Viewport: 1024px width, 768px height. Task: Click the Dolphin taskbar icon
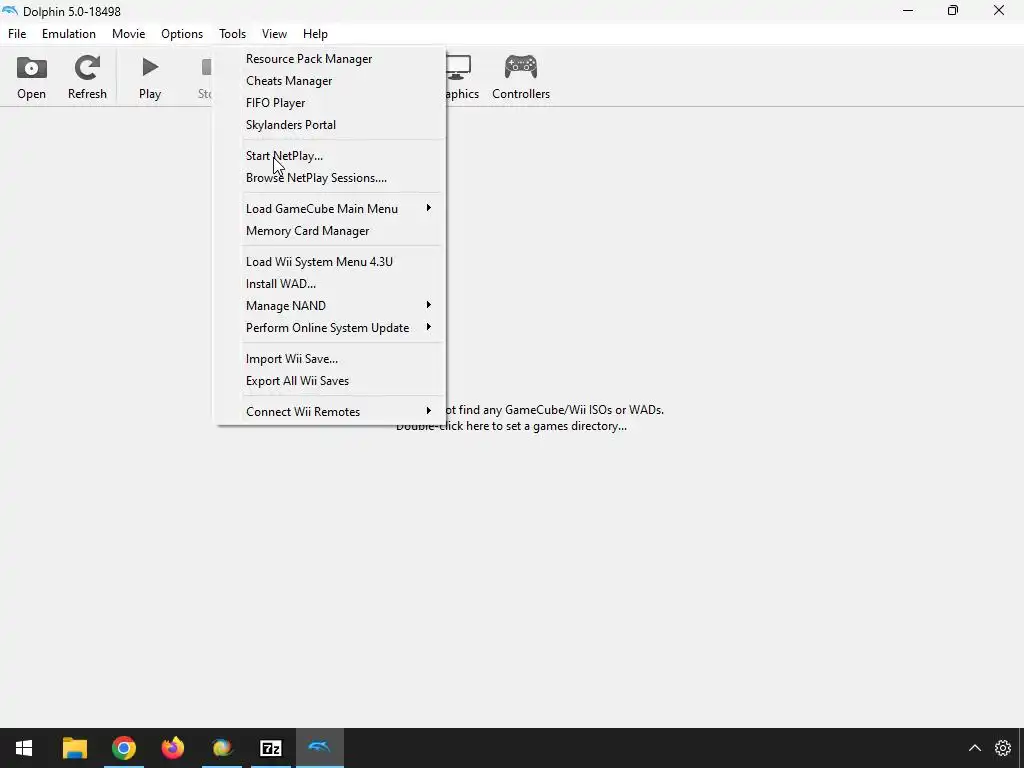click(319, 748)
